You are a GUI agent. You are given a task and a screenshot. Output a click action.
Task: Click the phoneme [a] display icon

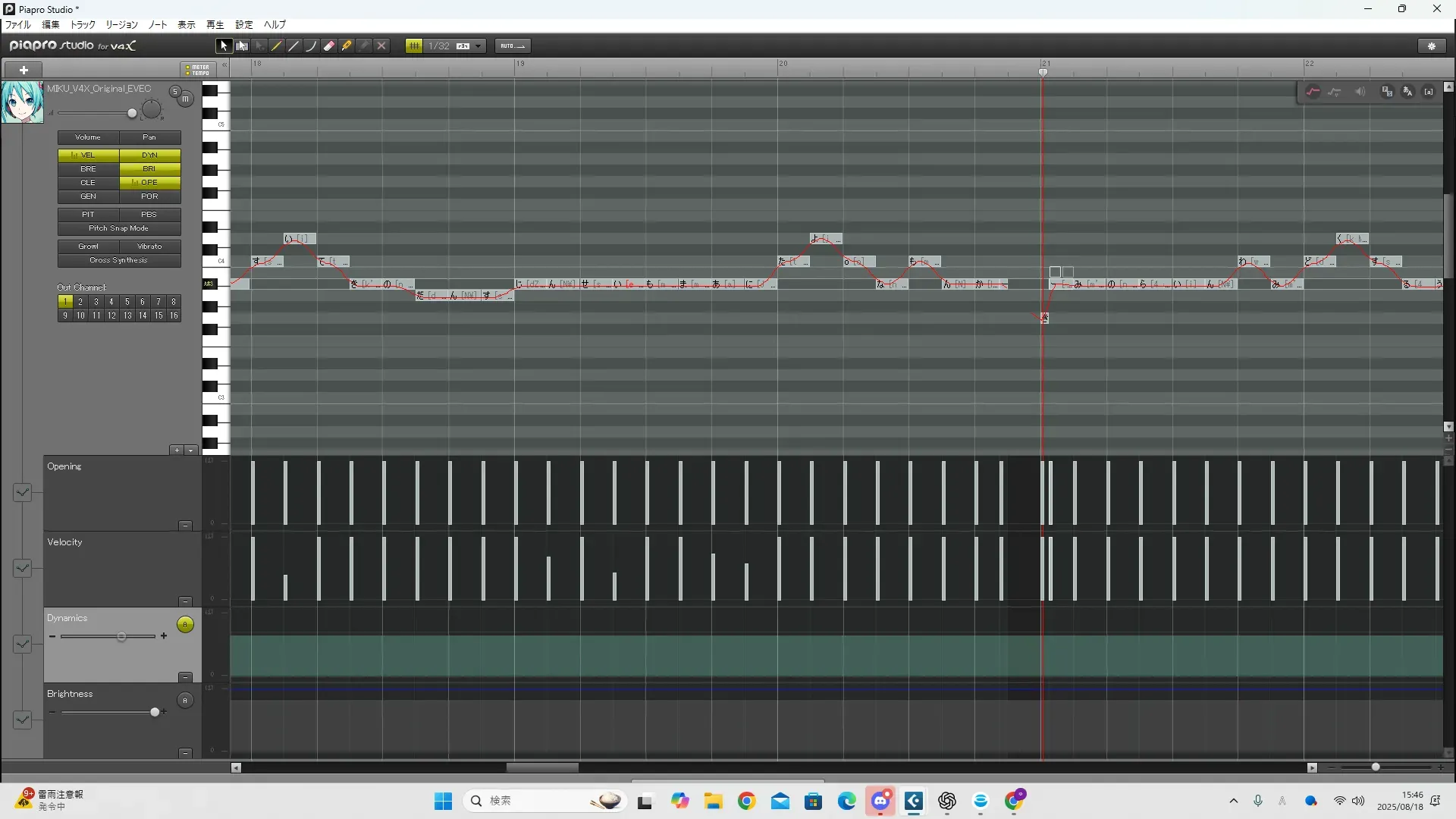pos(1429,92)
